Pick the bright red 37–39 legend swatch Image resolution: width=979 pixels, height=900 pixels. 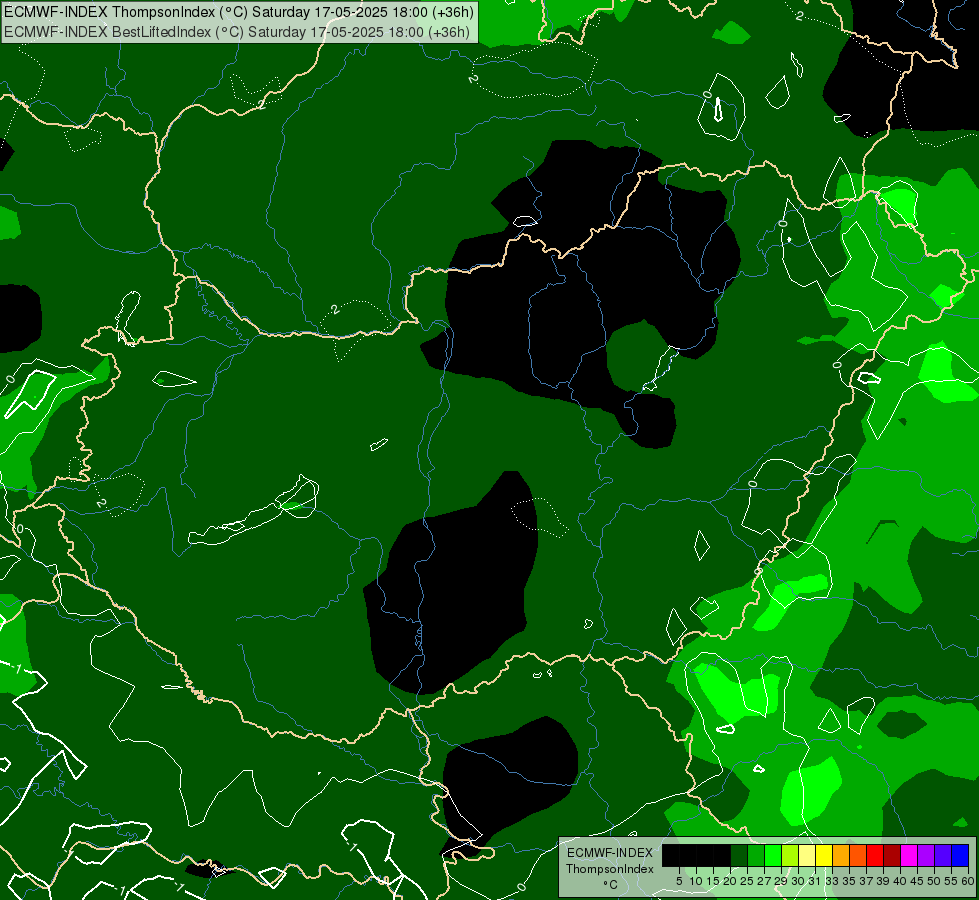[875, 855]
